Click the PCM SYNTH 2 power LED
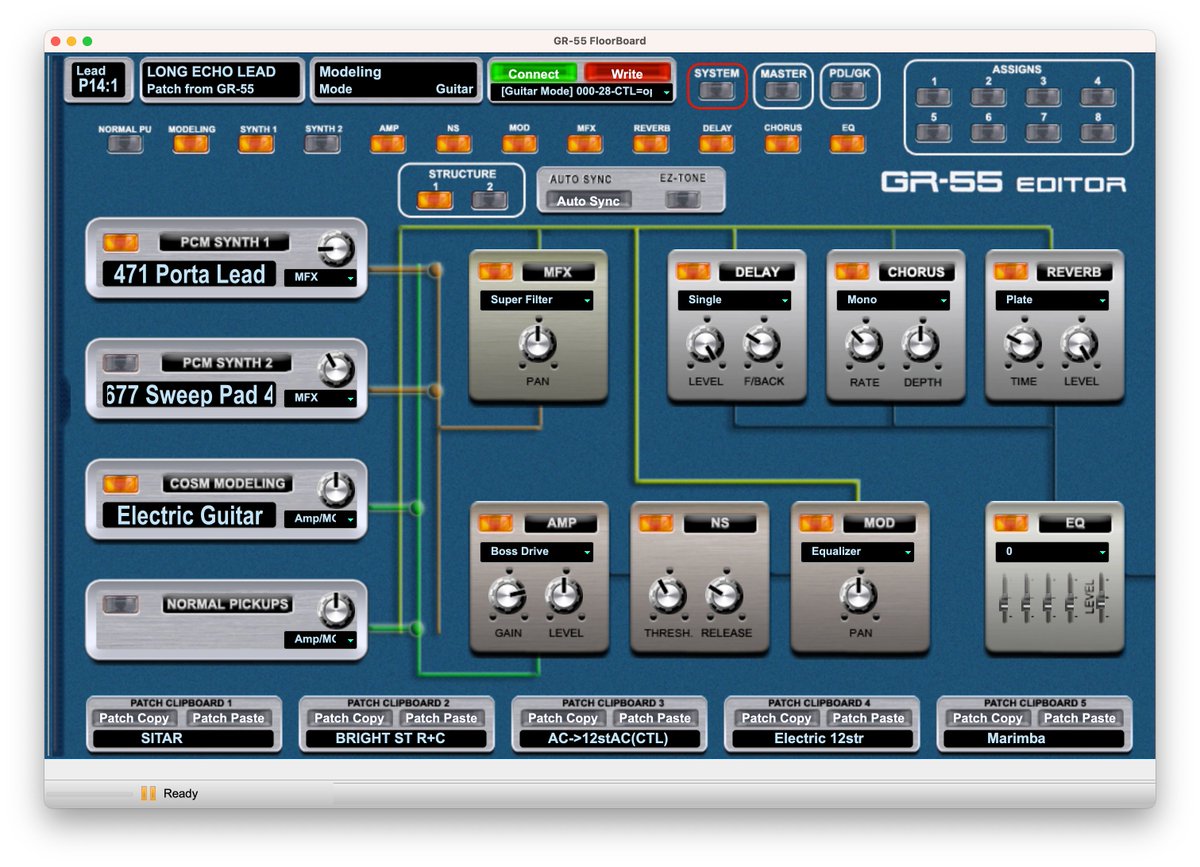 point(121,363)
